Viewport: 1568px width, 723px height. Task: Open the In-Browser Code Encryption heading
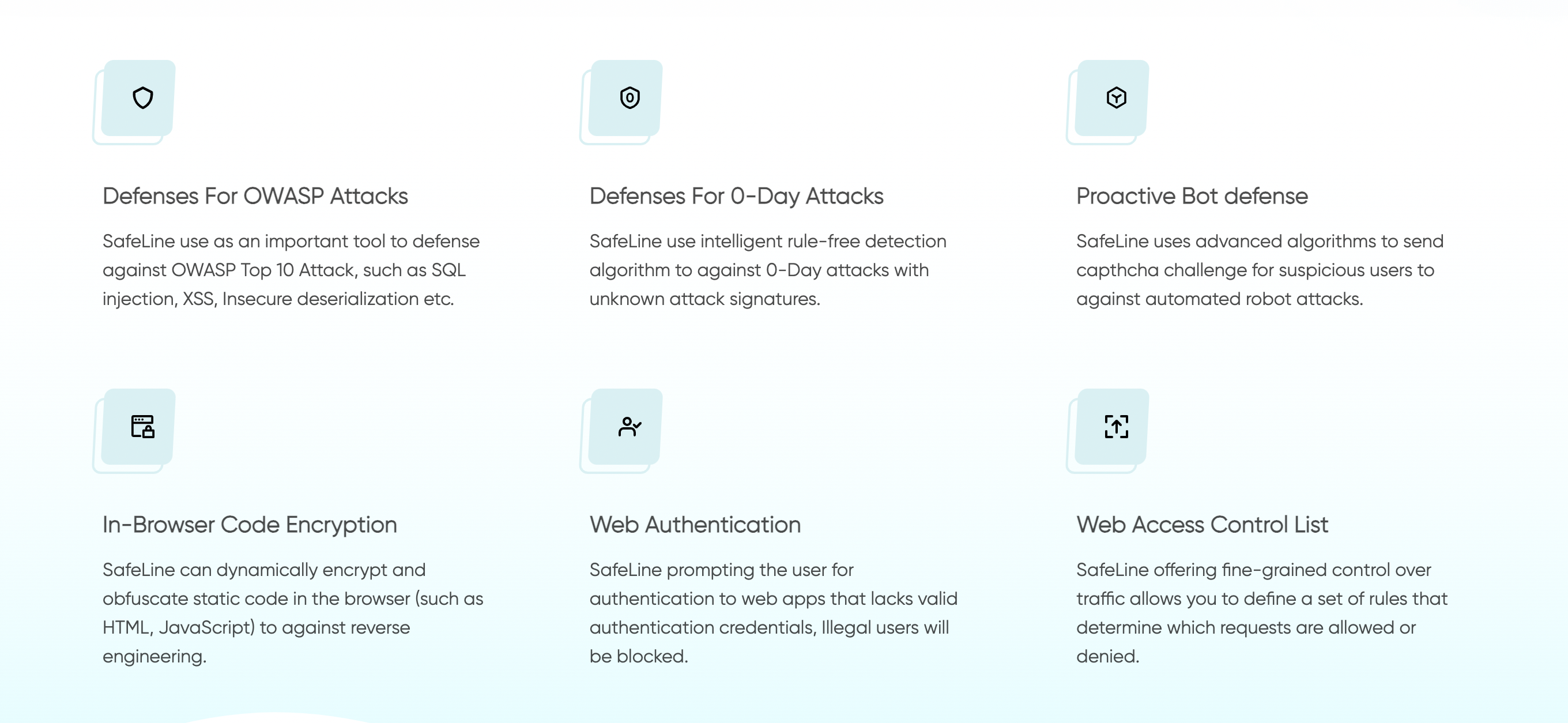(x=250, y=525)
